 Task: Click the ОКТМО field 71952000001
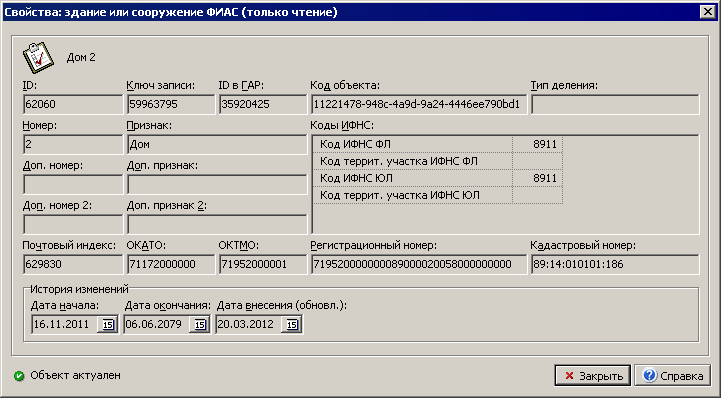pos(263,264)
